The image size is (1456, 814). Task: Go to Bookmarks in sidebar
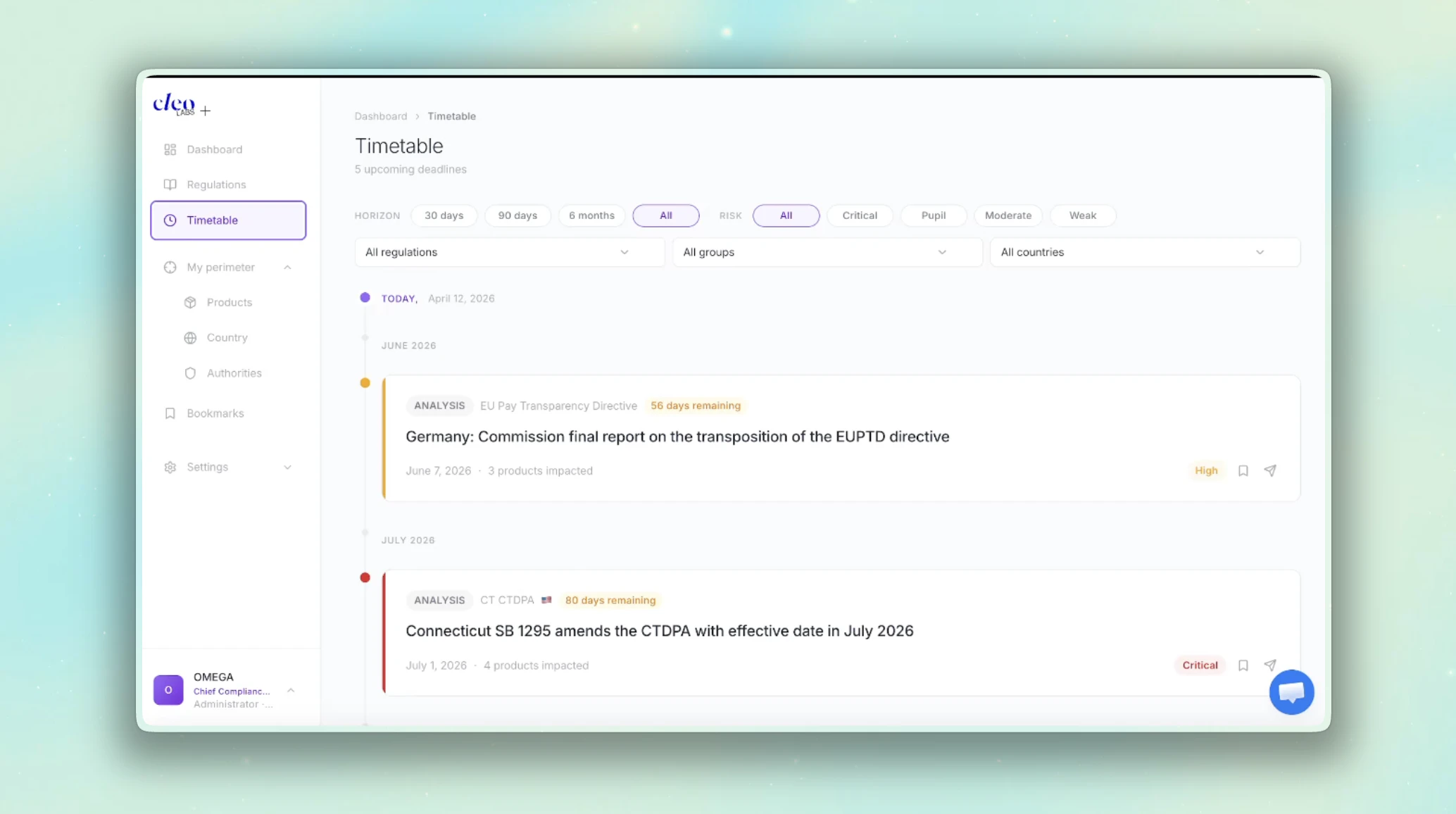tap(215, 413)
